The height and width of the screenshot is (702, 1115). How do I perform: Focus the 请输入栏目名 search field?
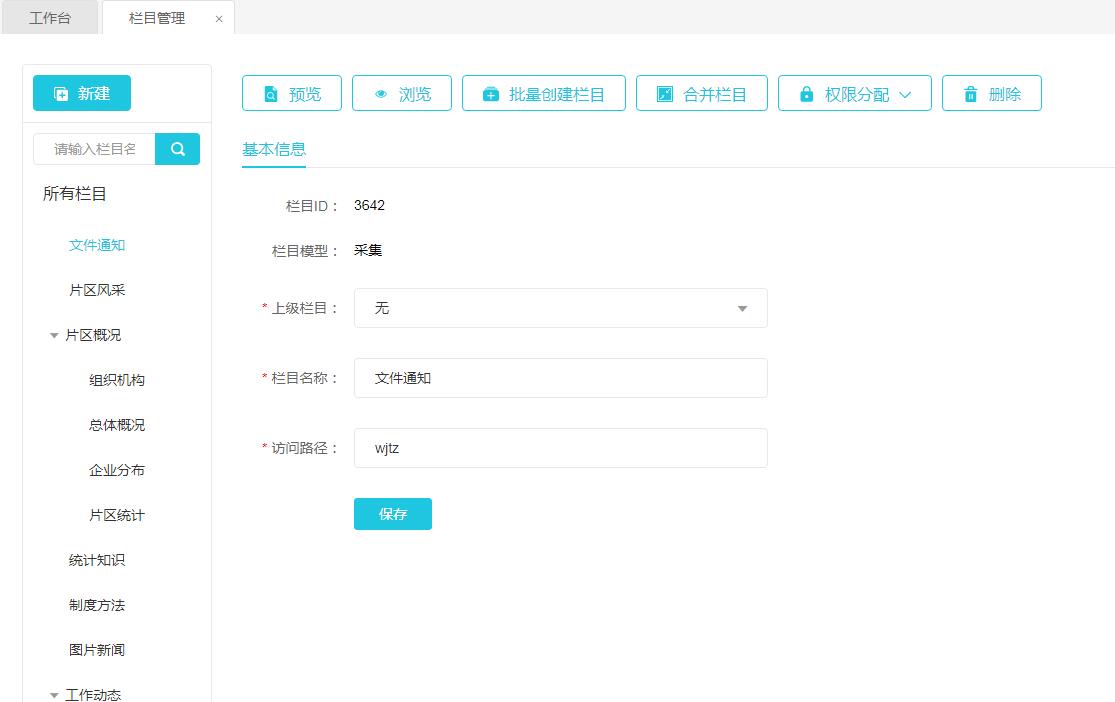tap(95, 149)
